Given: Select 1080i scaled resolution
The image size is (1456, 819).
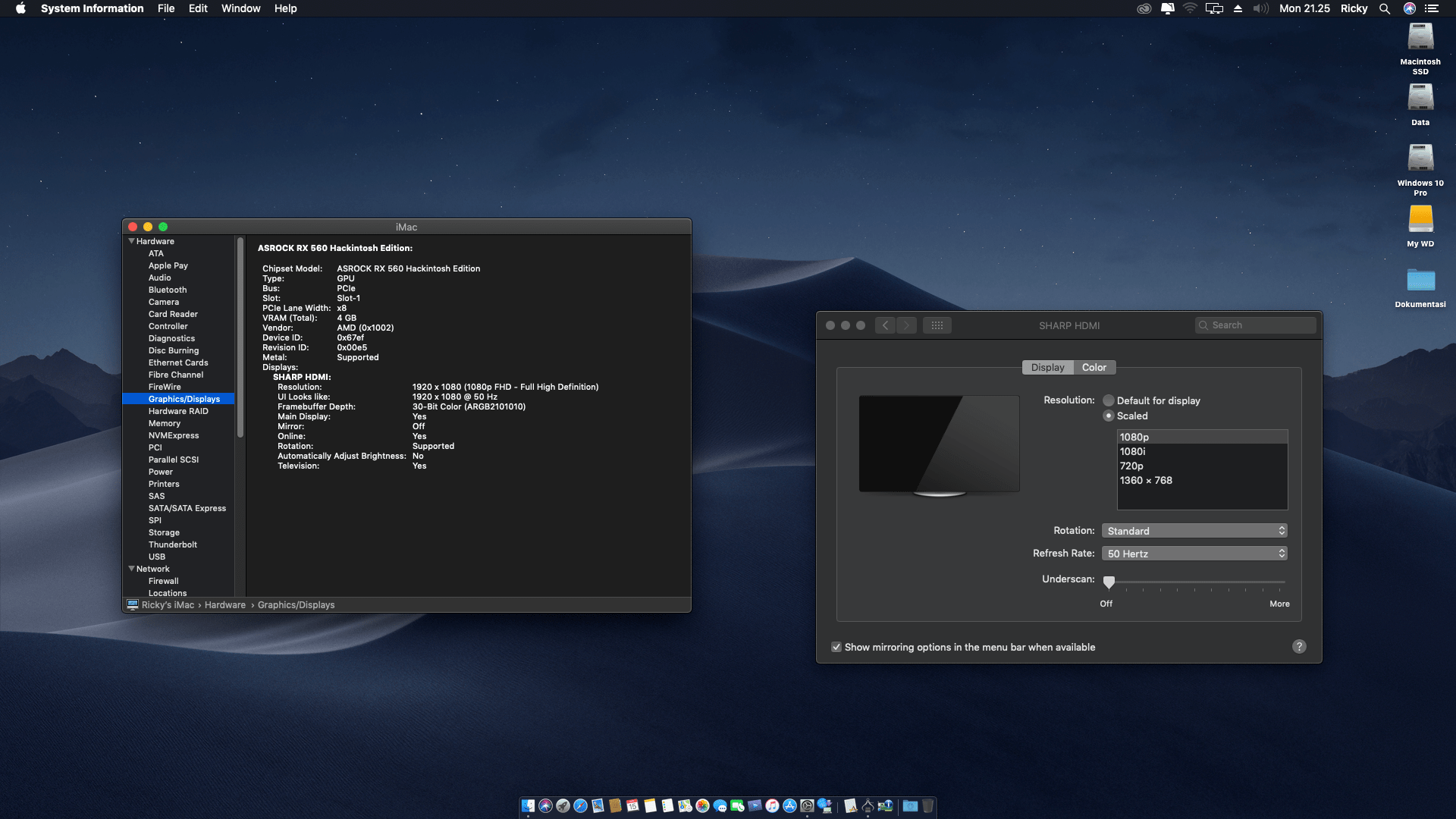Looking at the screenshot, I should (1202, 451).
